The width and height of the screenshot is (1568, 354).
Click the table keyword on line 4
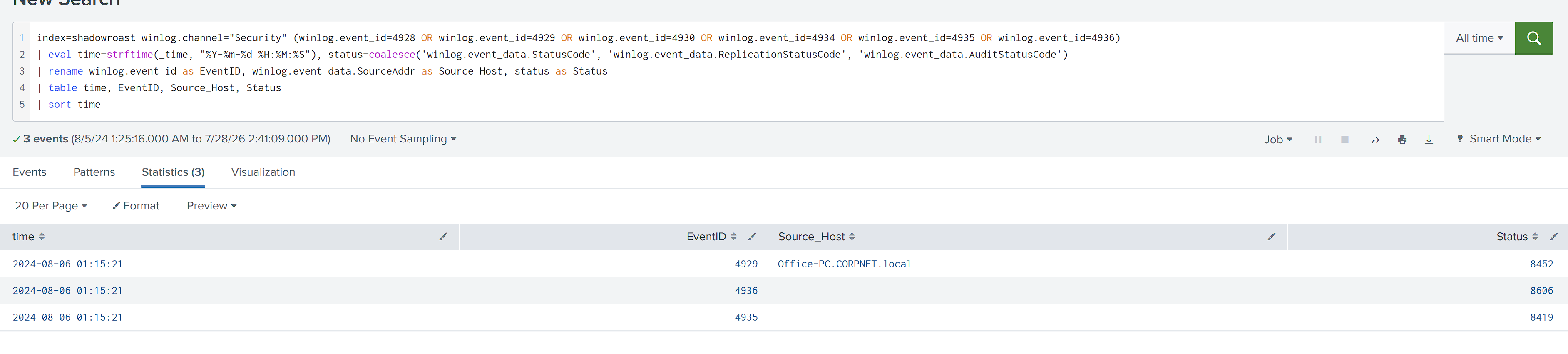63,88
